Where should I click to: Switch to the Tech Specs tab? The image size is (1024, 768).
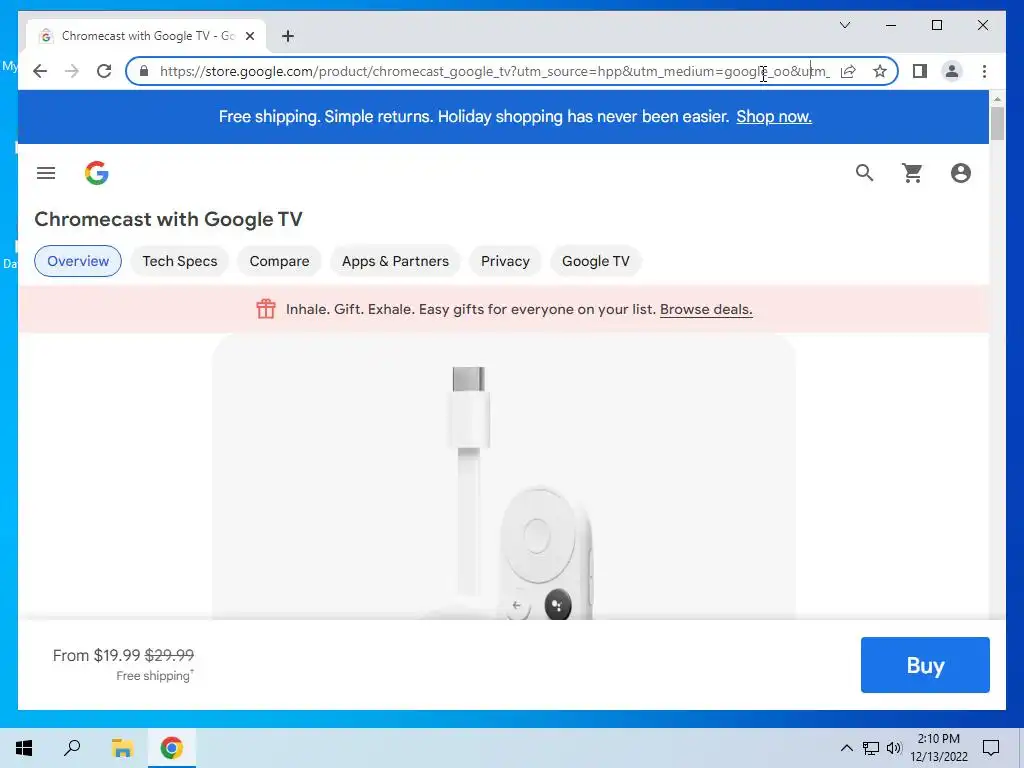[x=180, y=261]
